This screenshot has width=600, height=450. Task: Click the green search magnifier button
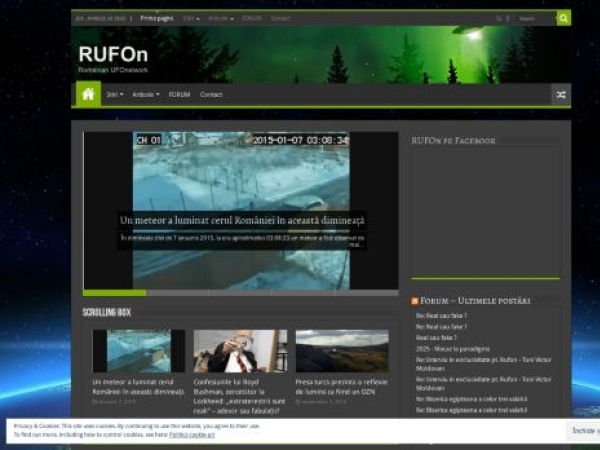564,18
